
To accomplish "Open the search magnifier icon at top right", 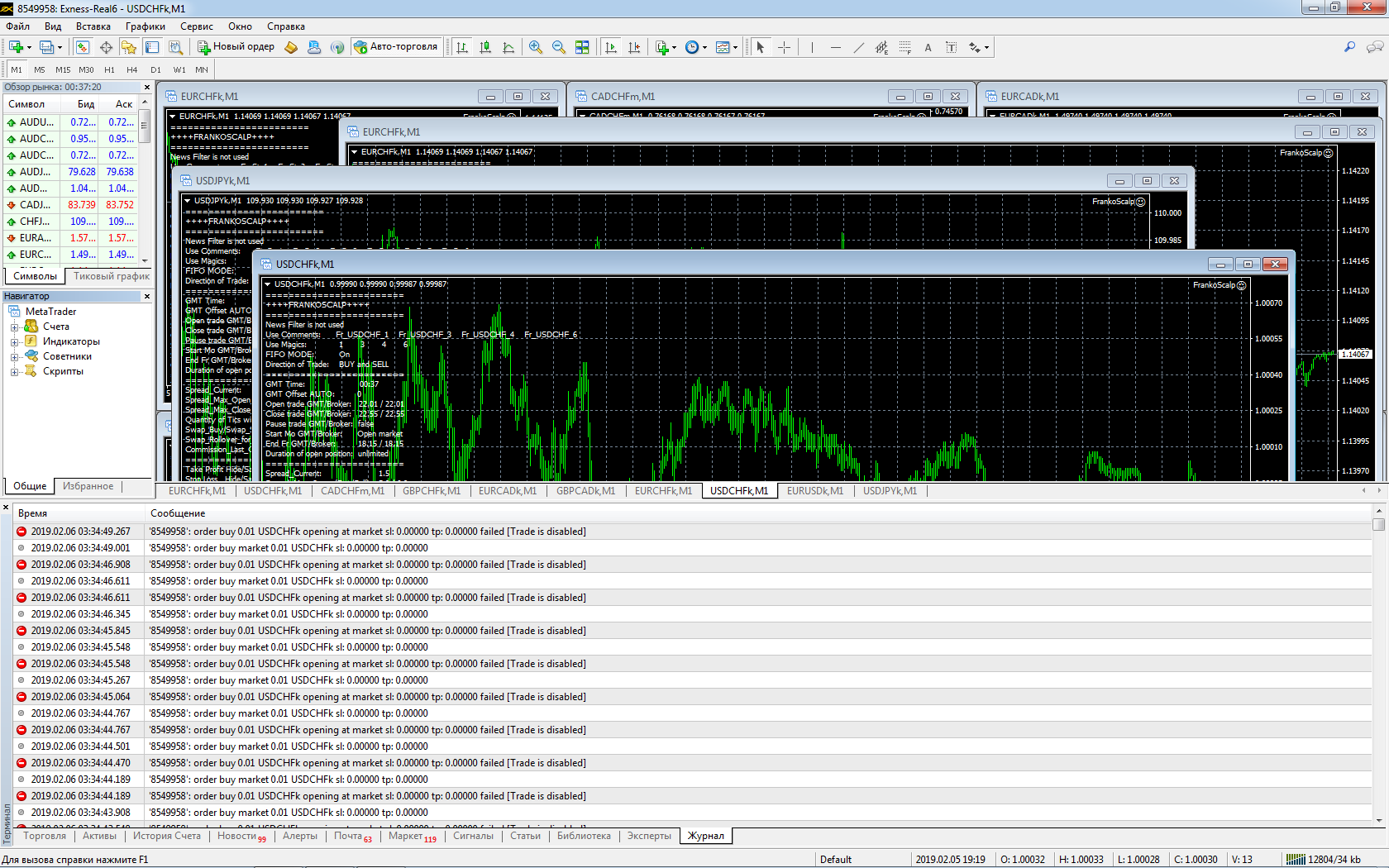I will pos(1349,47).
